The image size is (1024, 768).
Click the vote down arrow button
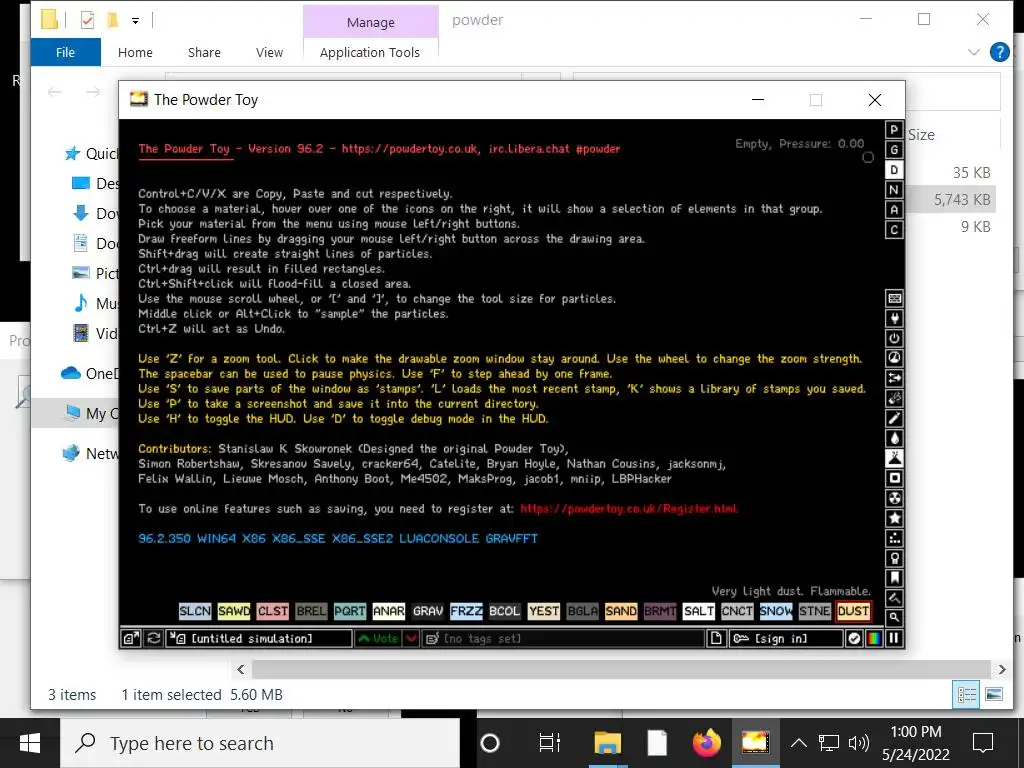(411, 638)
